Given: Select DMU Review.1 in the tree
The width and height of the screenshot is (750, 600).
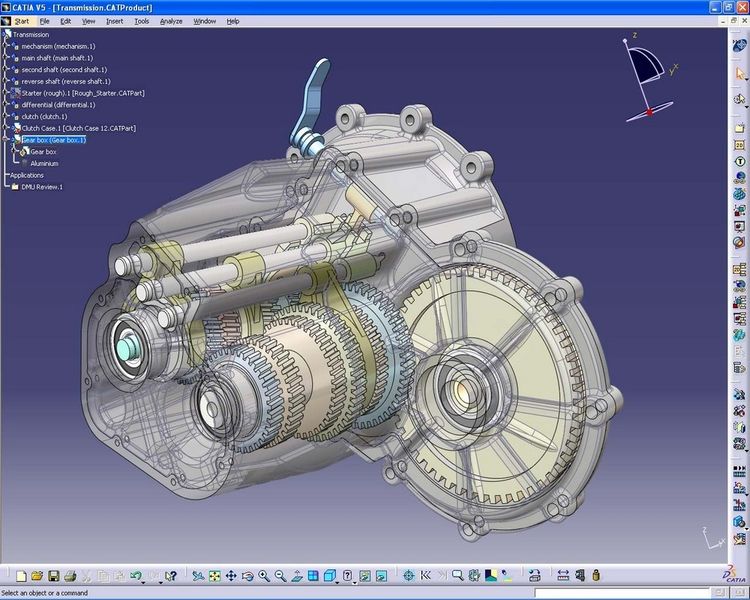Looking at the screenshot, I should 42,187.
